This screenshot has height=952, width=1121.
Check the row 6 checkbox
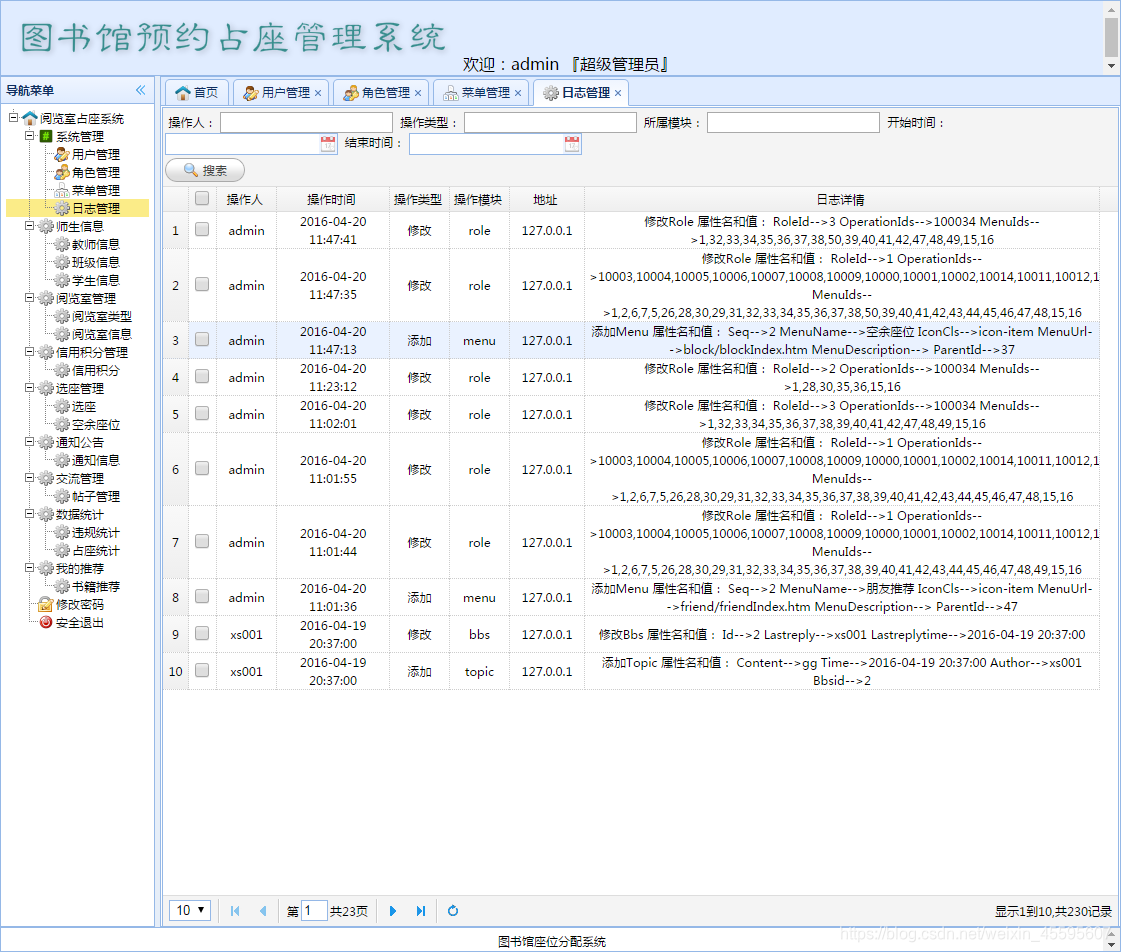tap(202, 468)
